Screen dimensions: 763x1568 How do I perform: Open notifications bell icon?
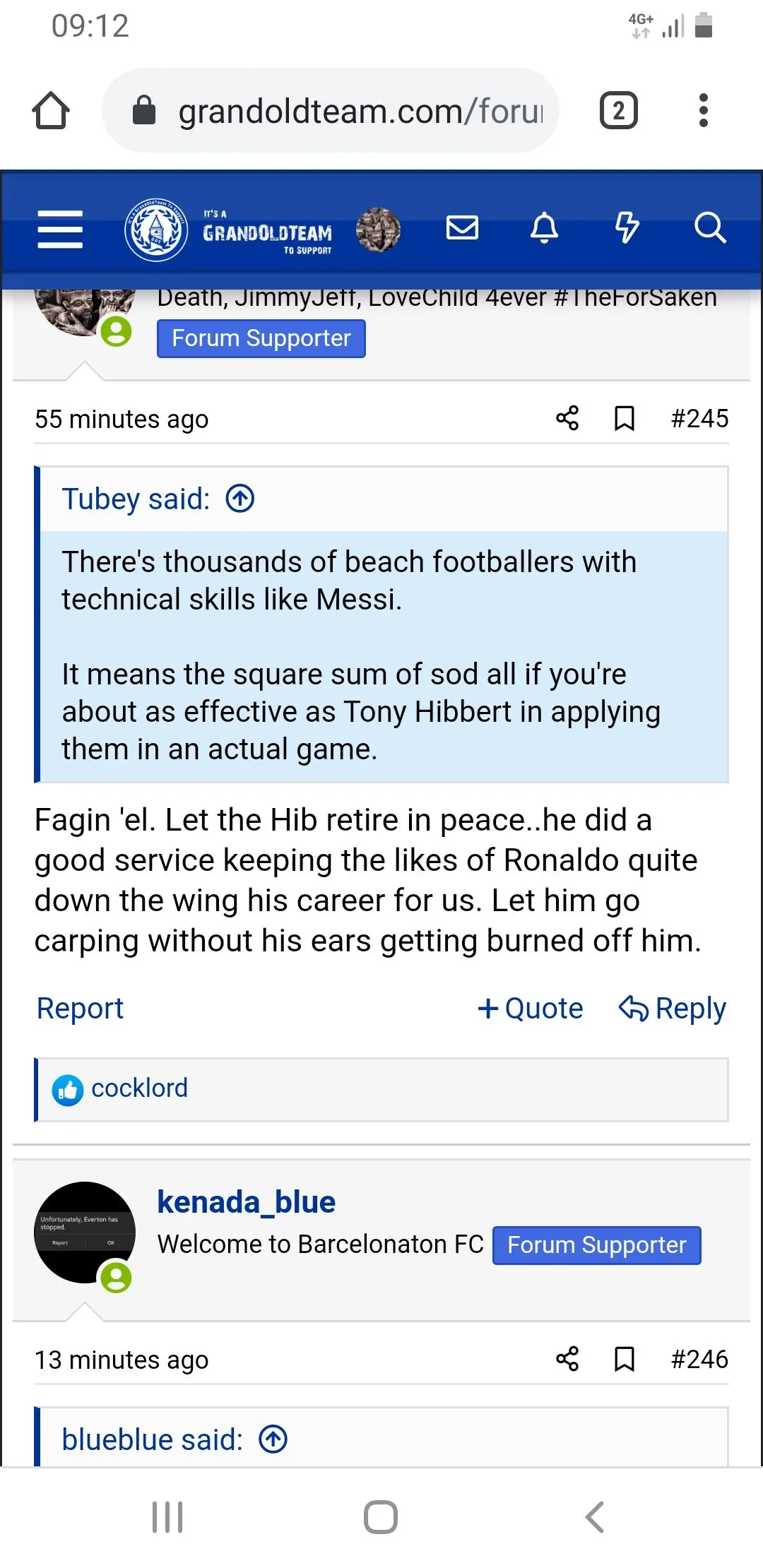pyautogui.click(x=544, y=228)
